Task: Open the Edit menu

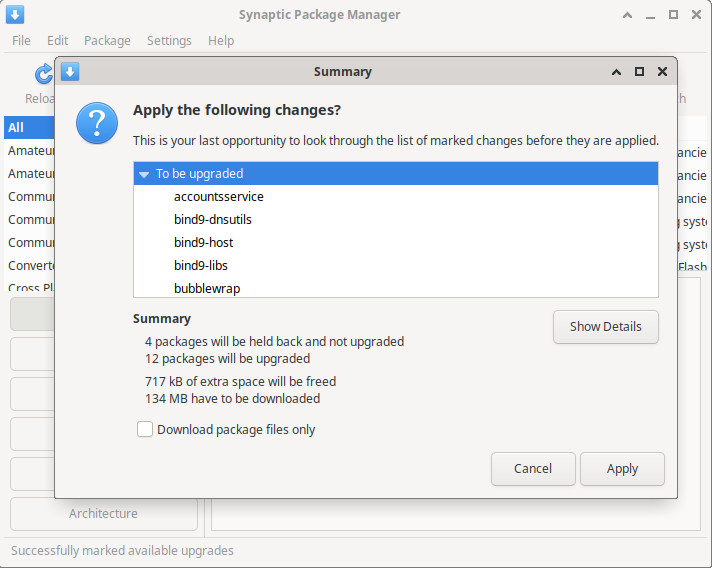Action: click(57, 40)
